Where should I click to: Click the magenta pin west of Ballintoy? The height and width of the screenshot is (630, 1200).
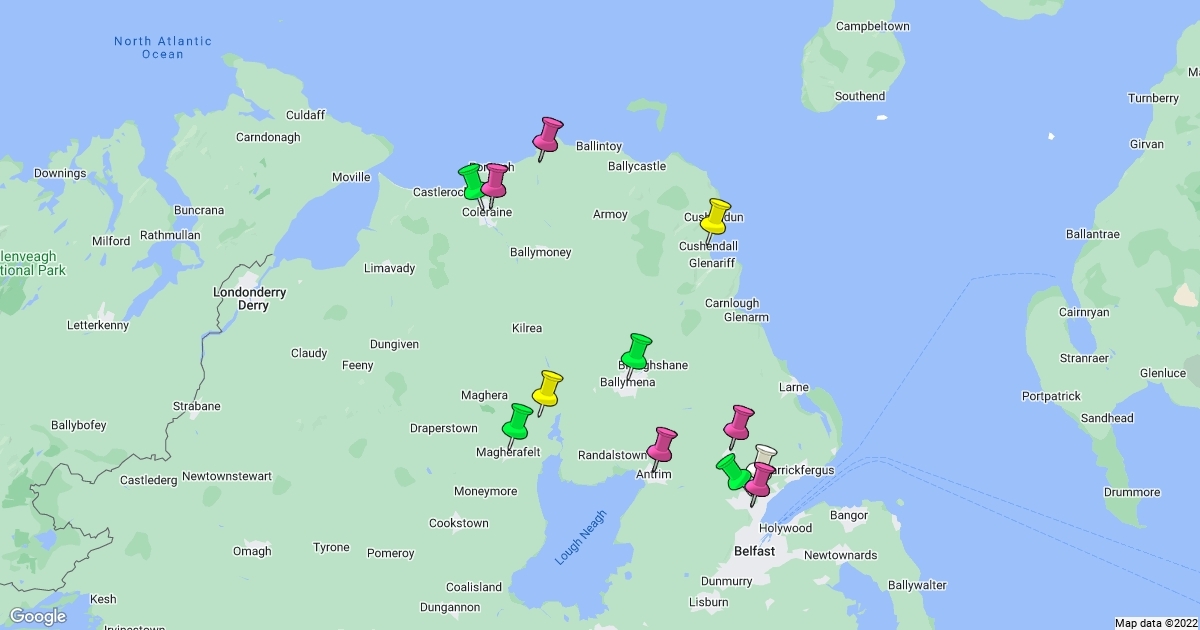coord(548,134)
